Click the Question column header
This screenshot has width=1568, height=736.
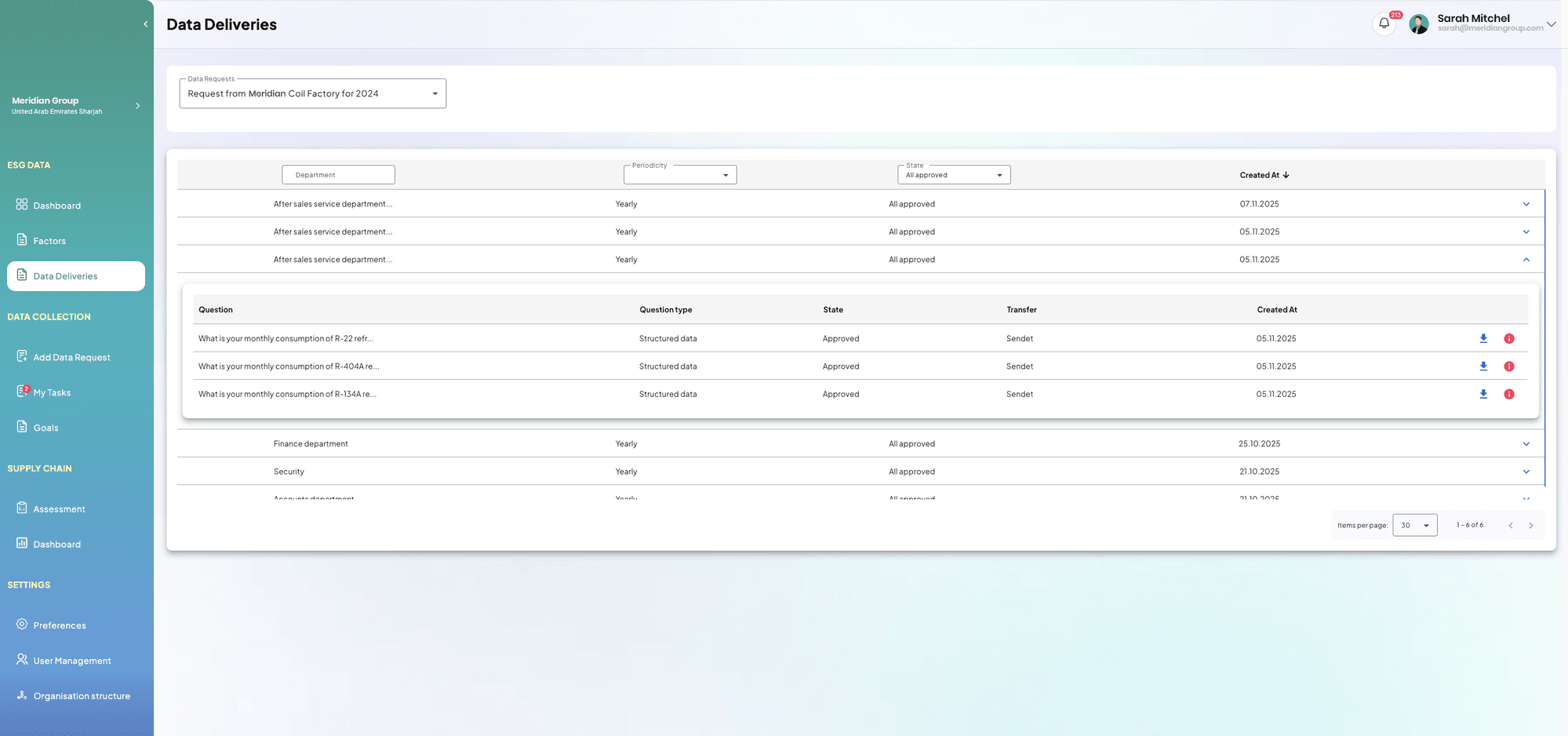coord(216,310)
